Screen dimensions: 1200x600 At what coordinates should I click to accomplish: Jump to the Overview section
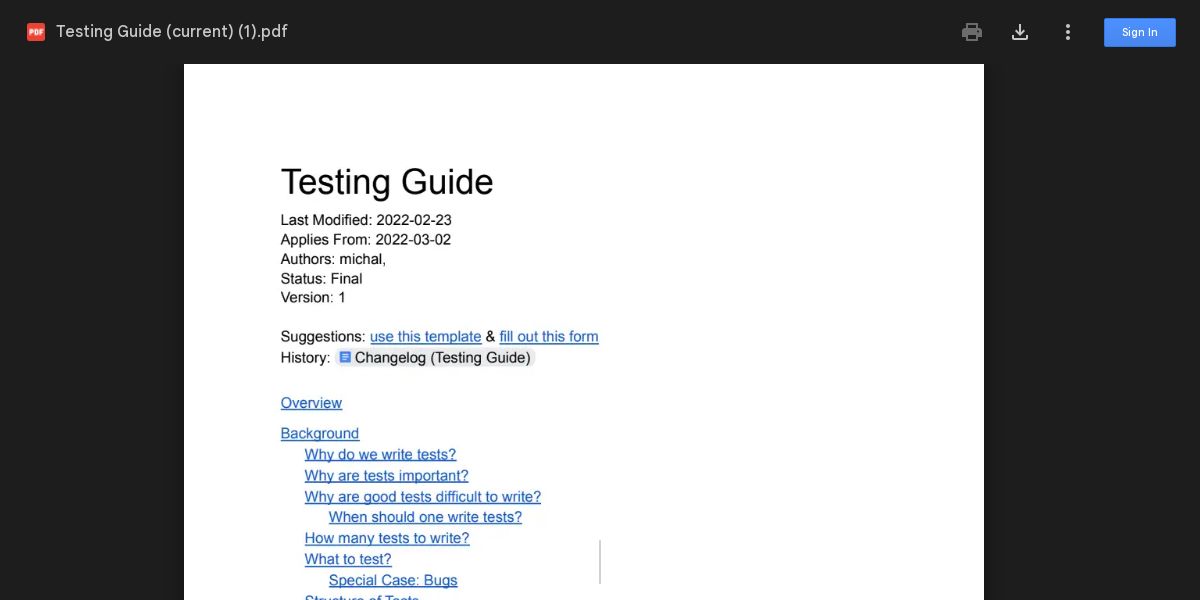[x=311, y=403]
